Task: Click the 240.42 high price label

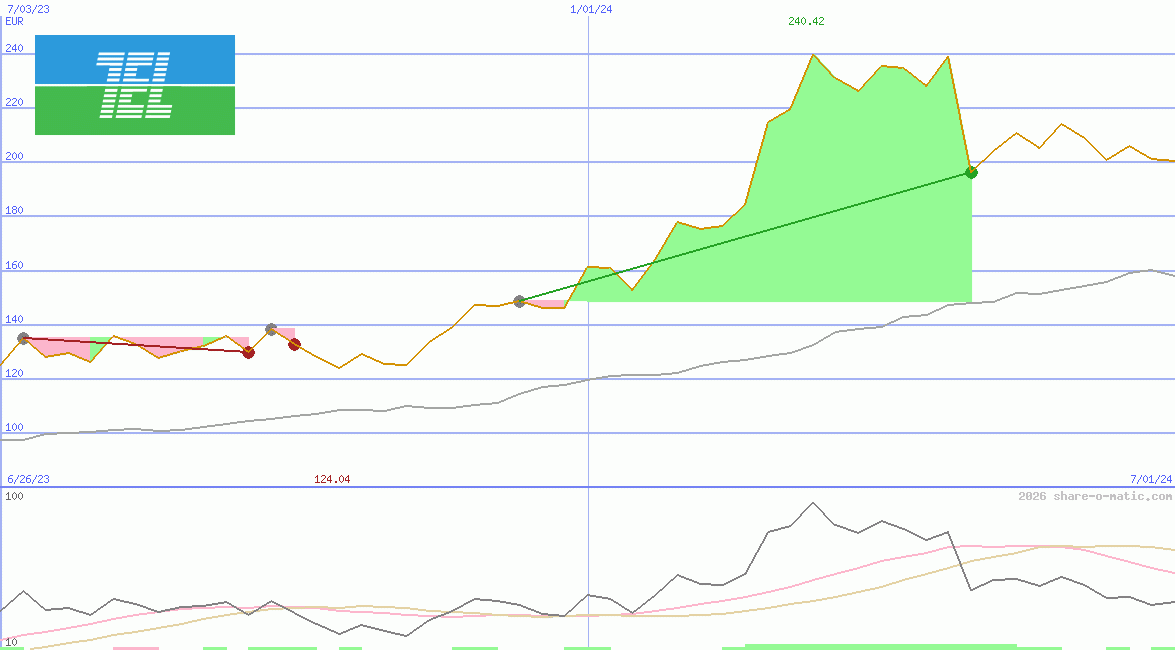Action: click(x=806, y=21)
